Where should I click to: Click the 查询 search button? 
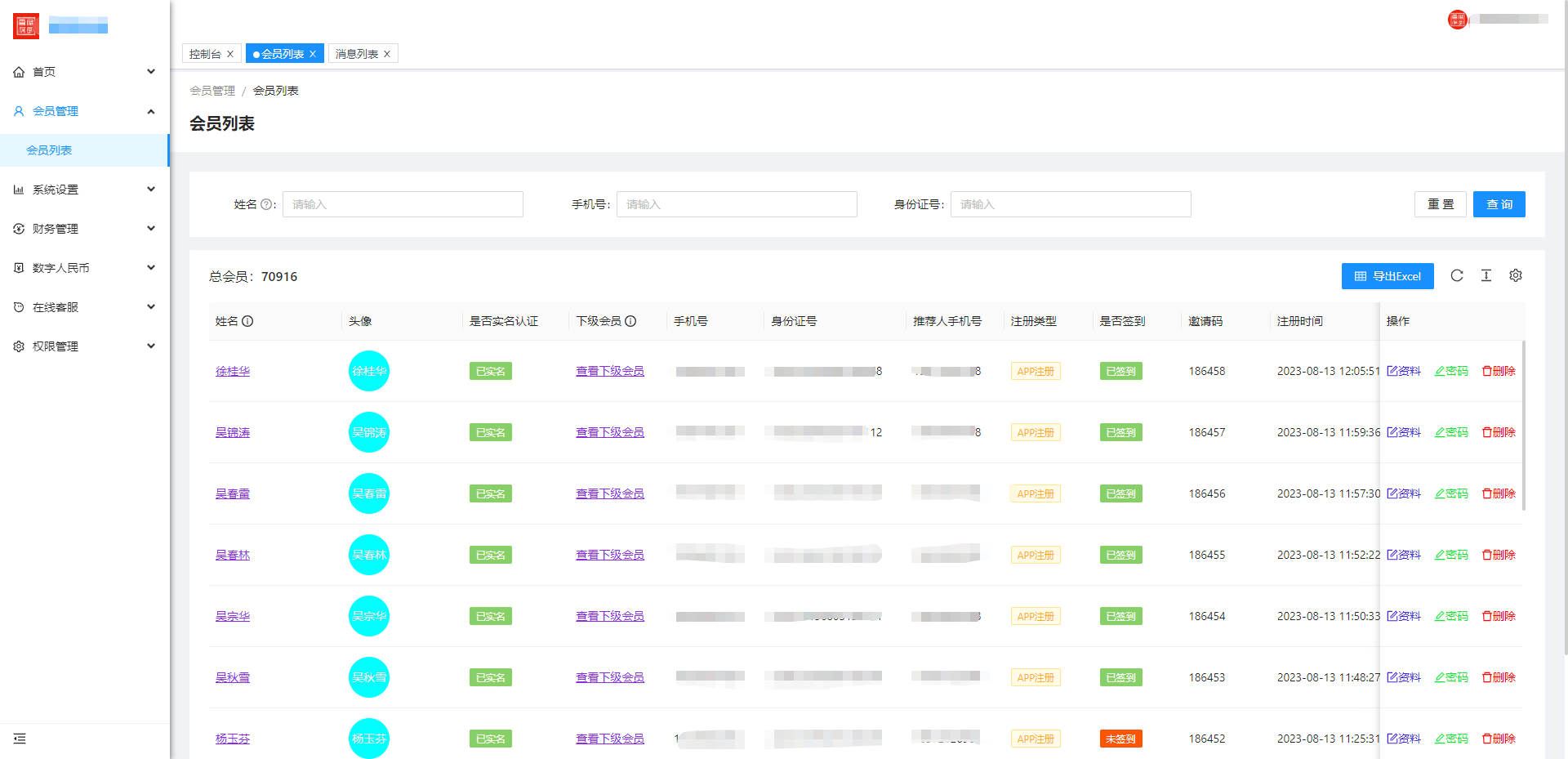click(x=1499, y=204)
